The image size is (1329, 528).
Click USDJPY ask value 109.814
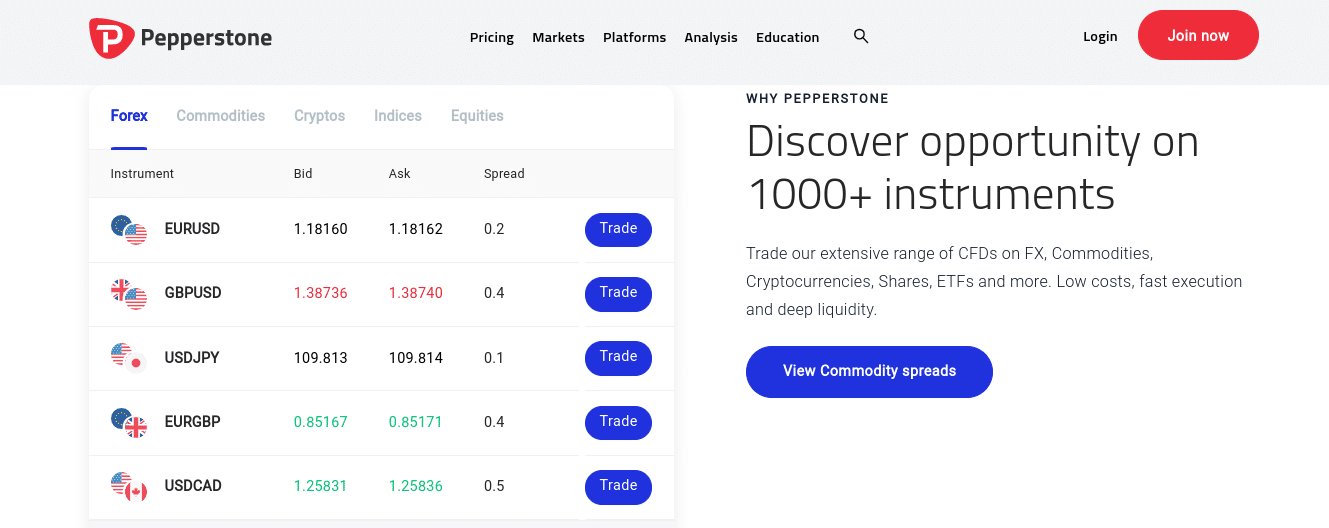pos(416,358)
